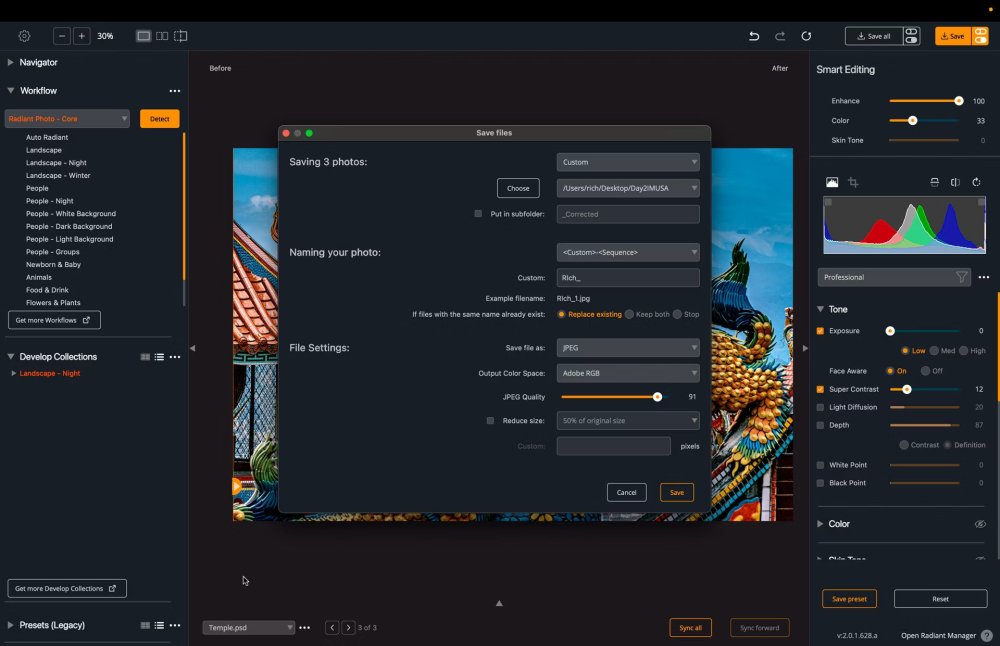
Task: Open Output Color Space dropdown
Action: [628, 373]
